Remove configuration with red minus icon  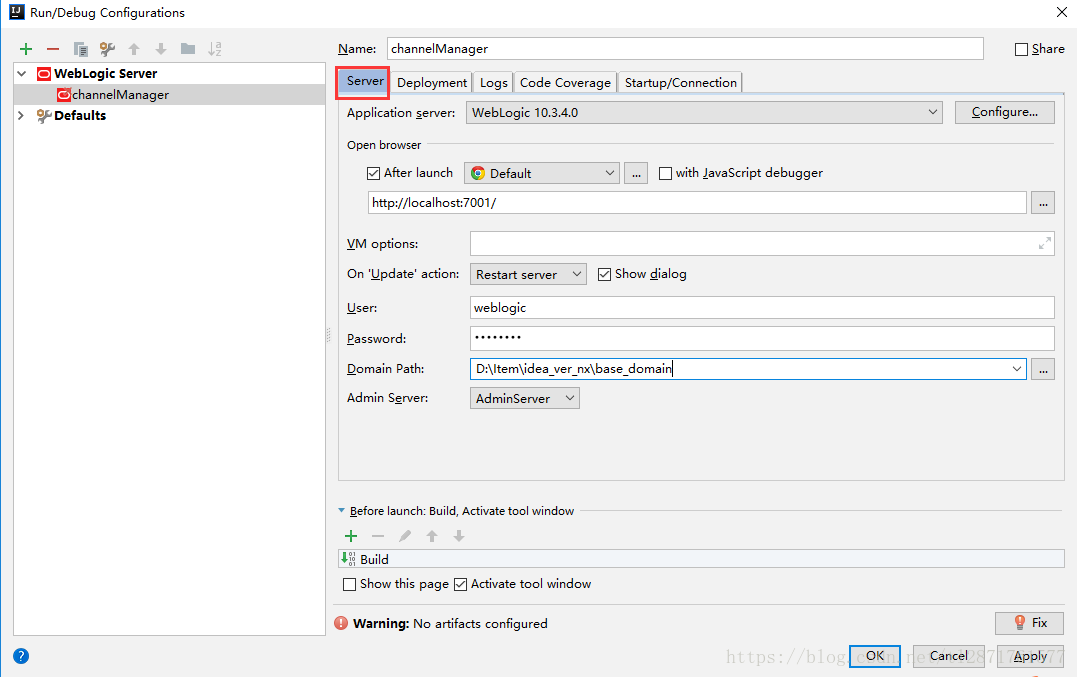tap(53, 49)
